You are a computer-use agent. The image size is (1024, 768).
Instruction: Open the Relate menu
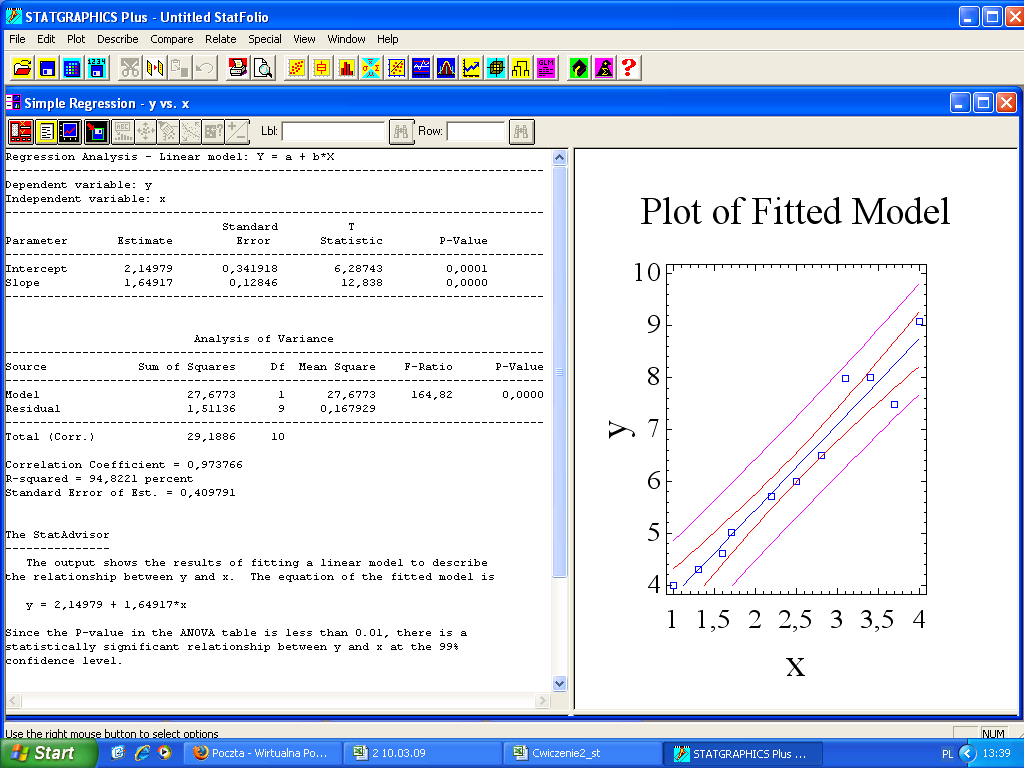point(221,39)
